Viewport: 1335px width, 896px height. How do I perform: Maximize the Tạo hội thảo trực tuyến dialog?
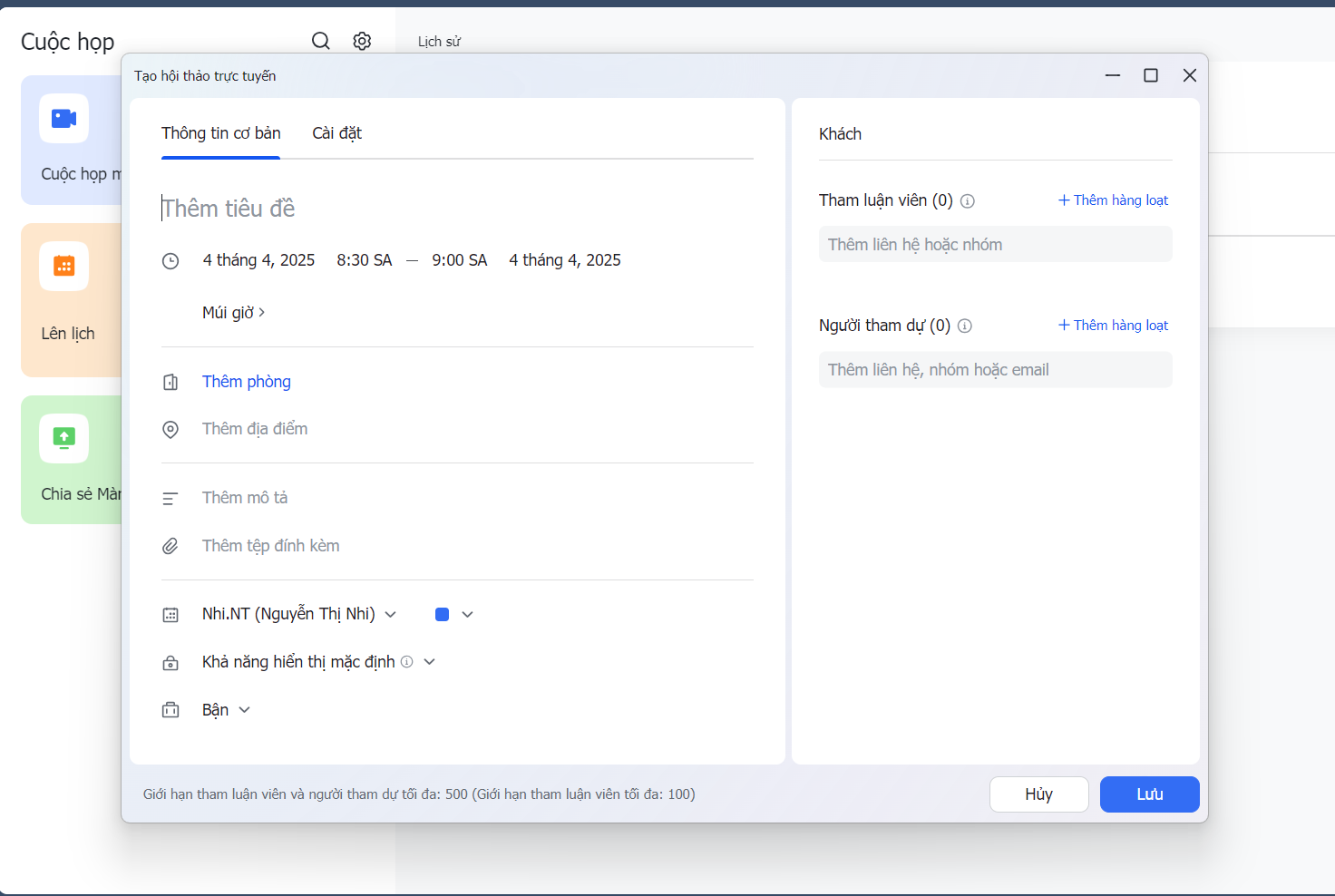[1151, 75]
